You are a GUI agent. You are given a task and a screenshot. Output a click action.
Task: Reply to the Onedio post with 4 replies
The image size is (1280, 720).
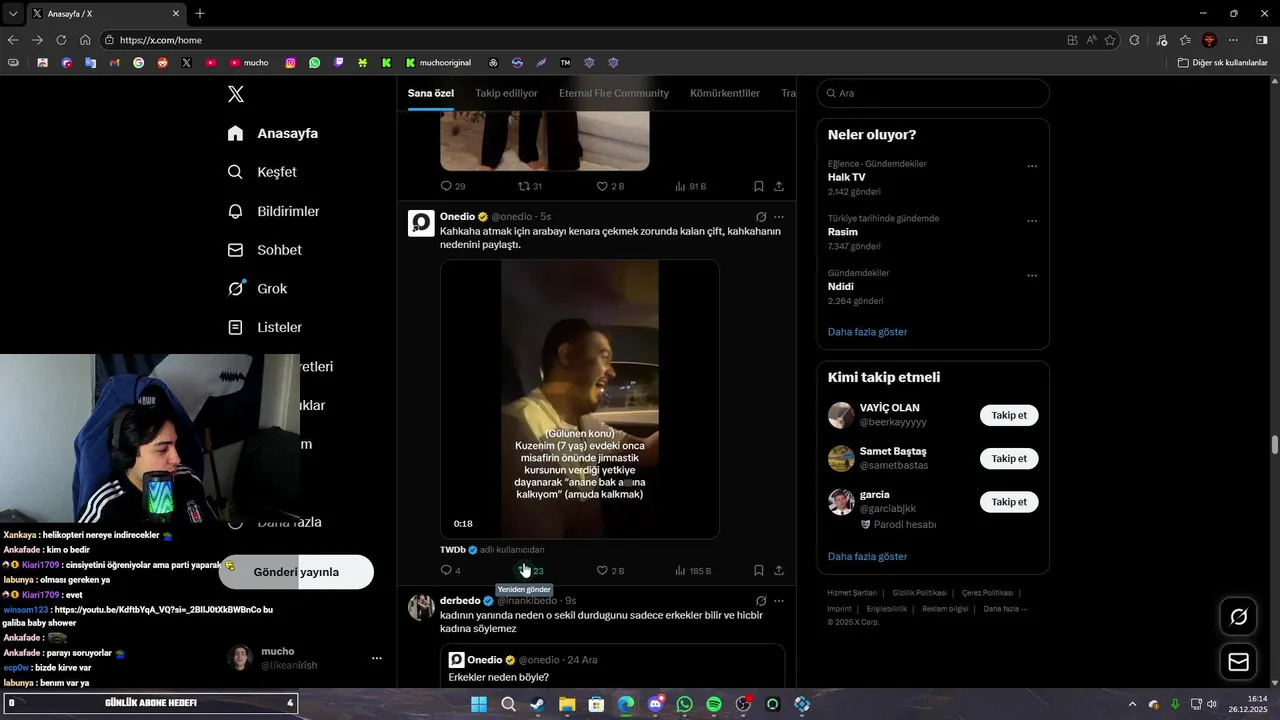[450, 570]
